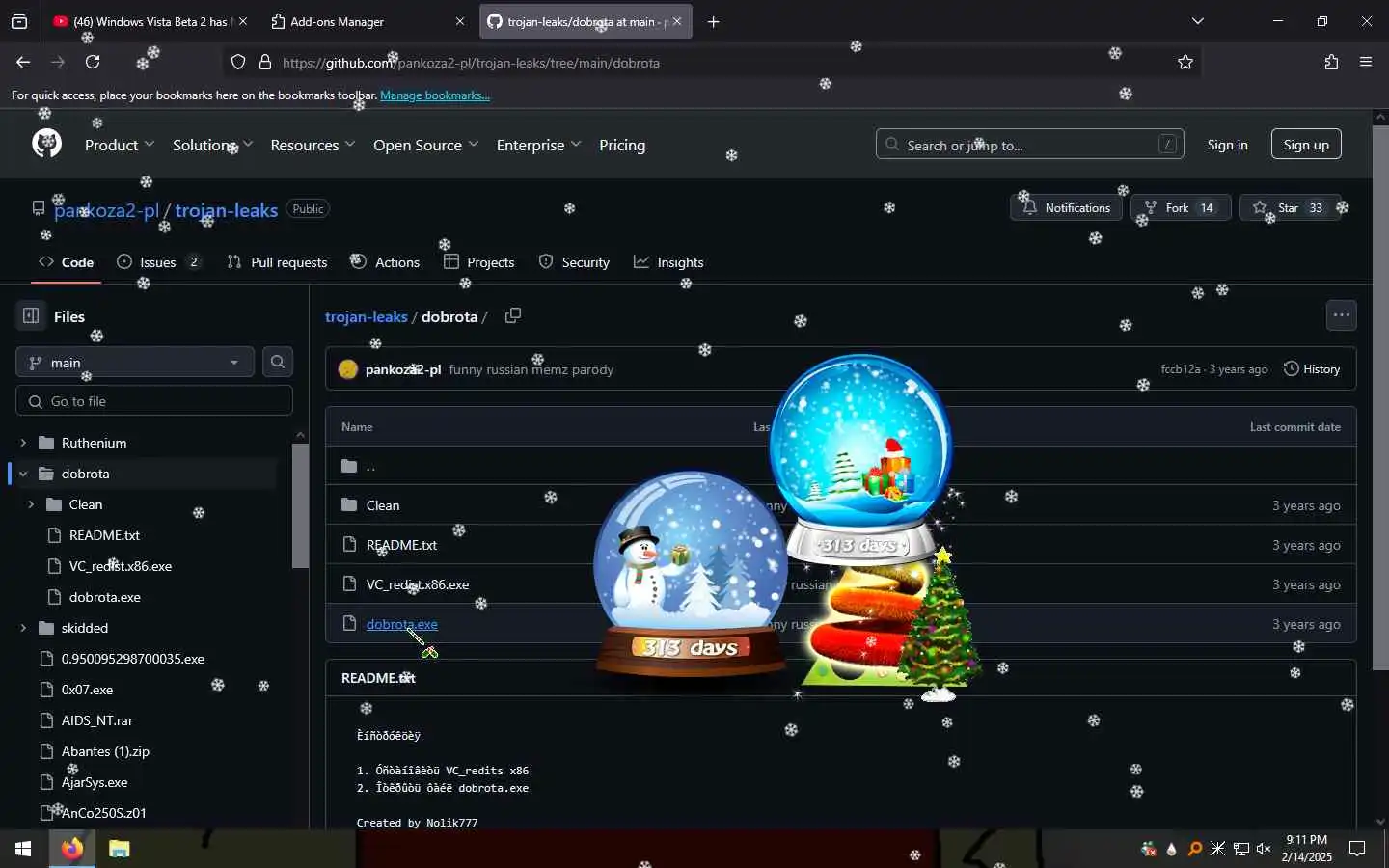
Task: Open the Windows notification center
Action: coord(1357,850)
